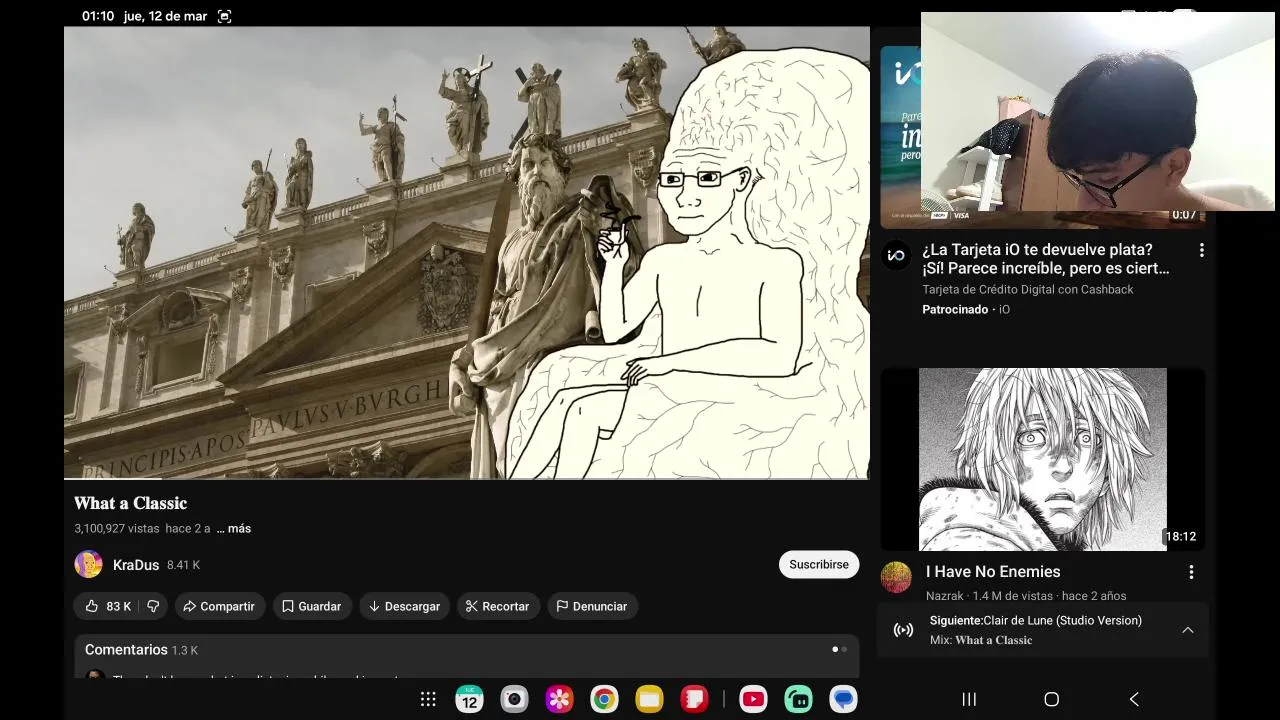Open KraDus channel avatar
The height and width of the screenshot is (720, 1280).
pos(88,564)
